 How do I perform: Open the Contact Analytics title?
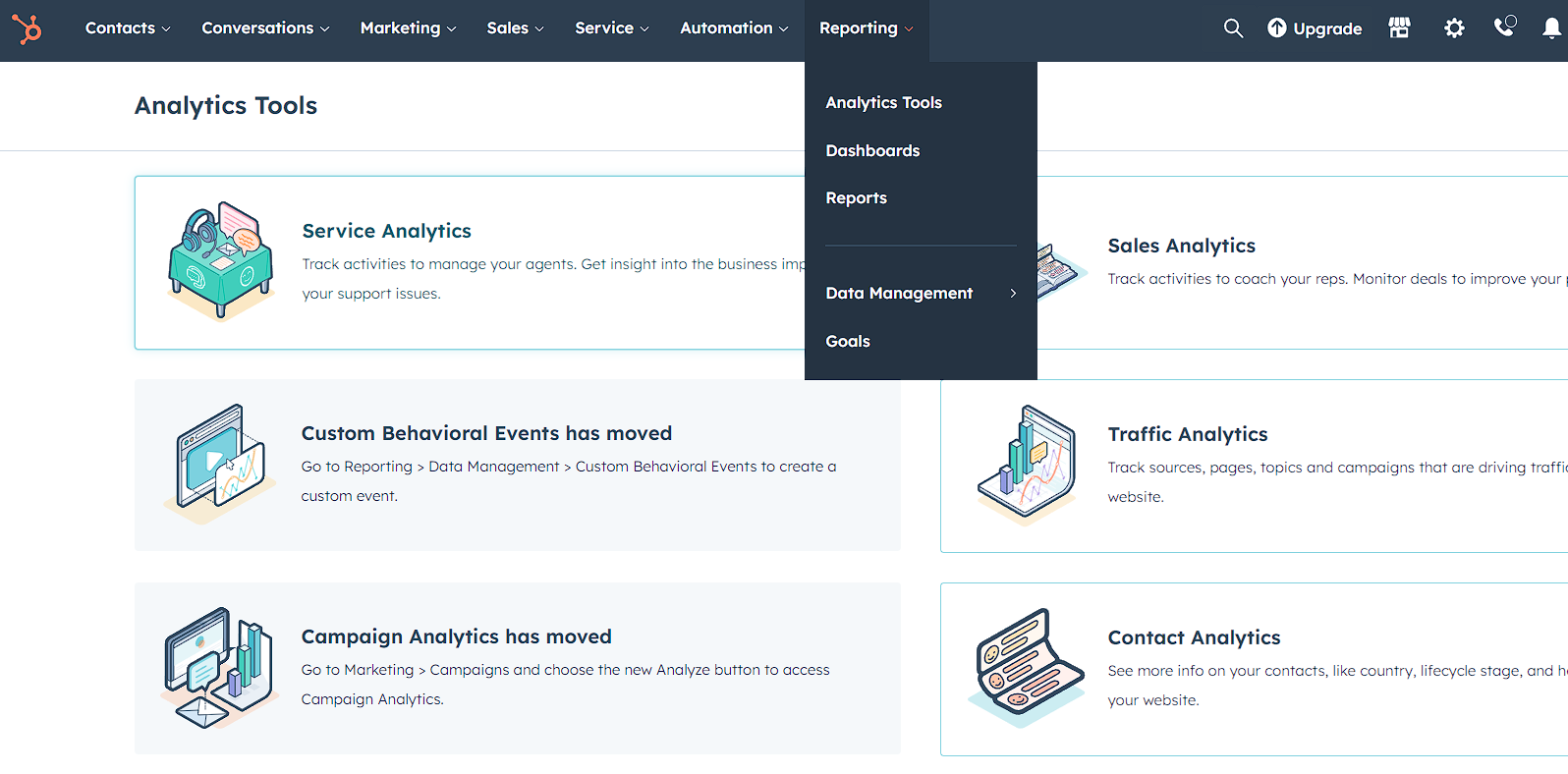click(1194, 637)
